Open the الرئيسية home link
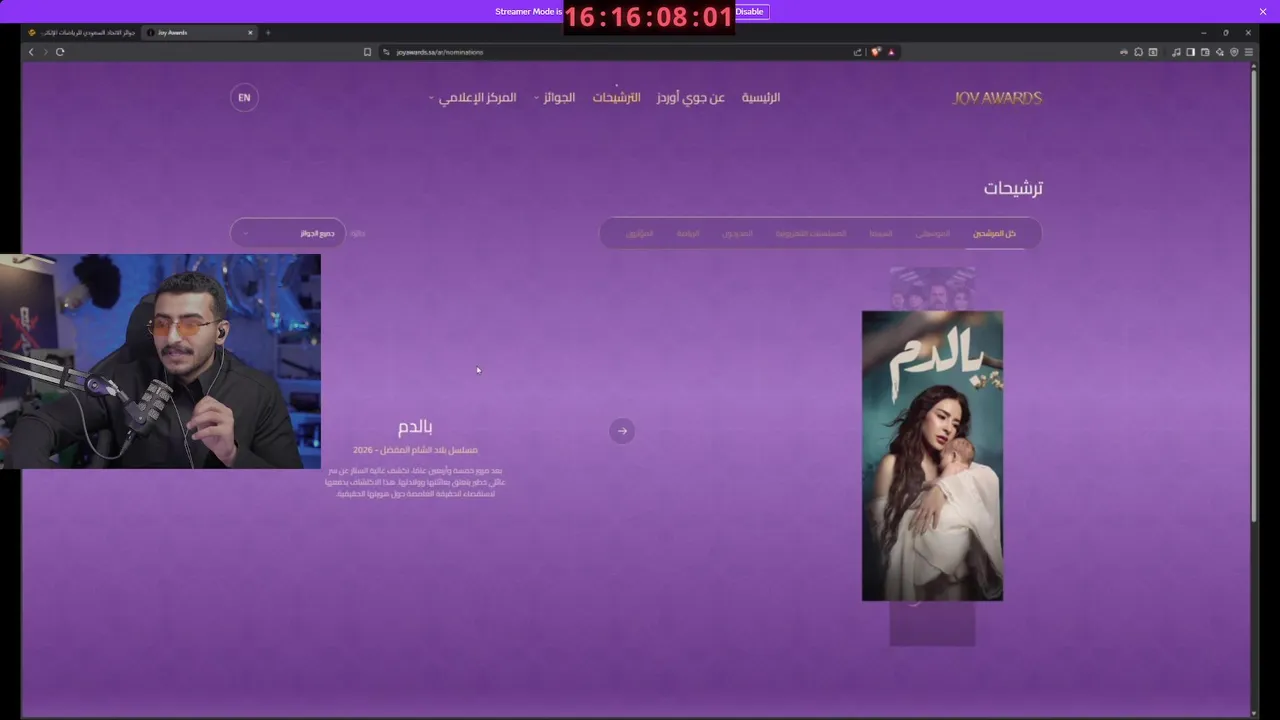 coord(761,98)
